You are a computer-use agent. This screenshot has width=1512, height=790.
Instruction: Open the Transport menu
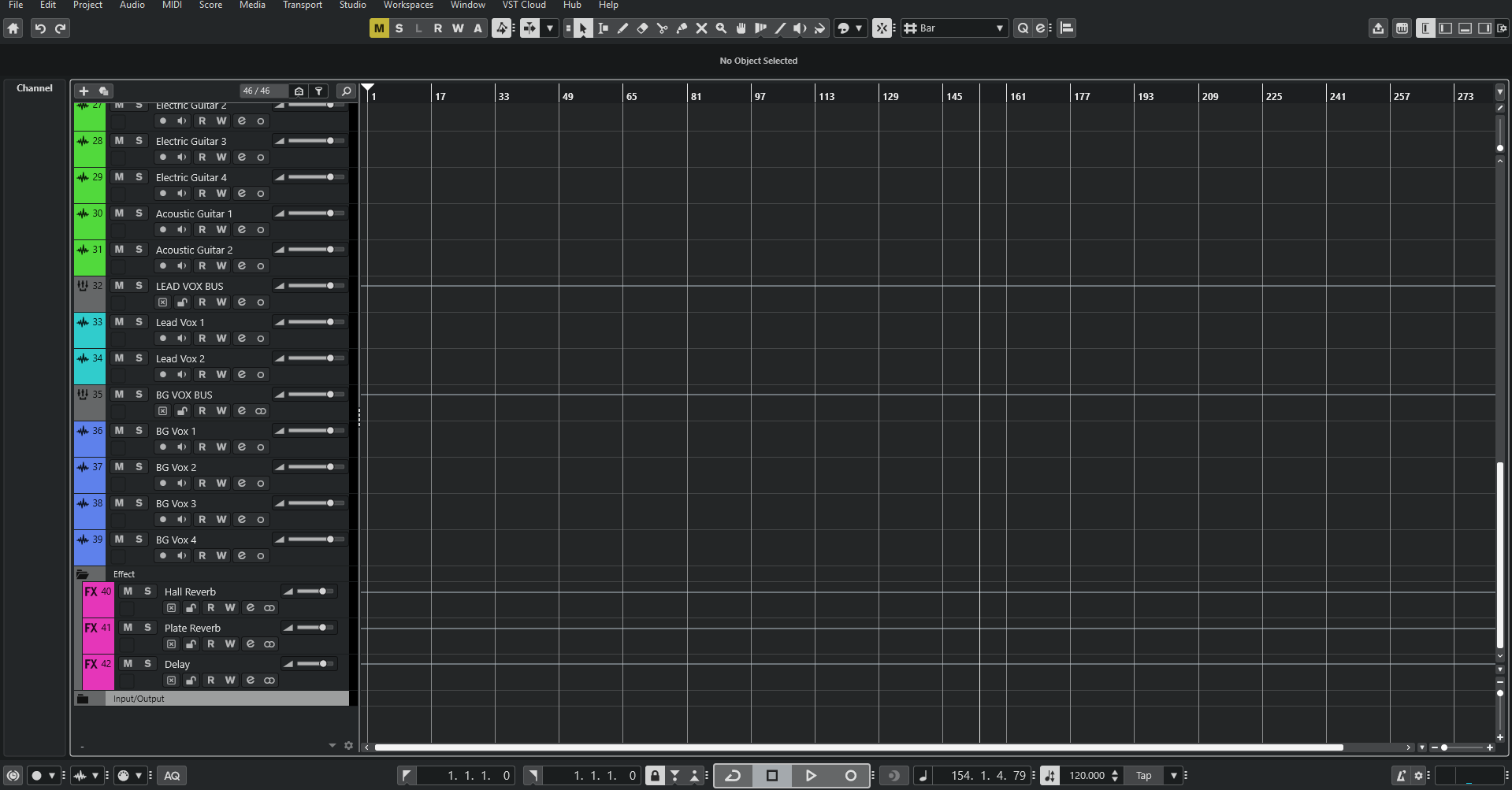tap(302, 6)
